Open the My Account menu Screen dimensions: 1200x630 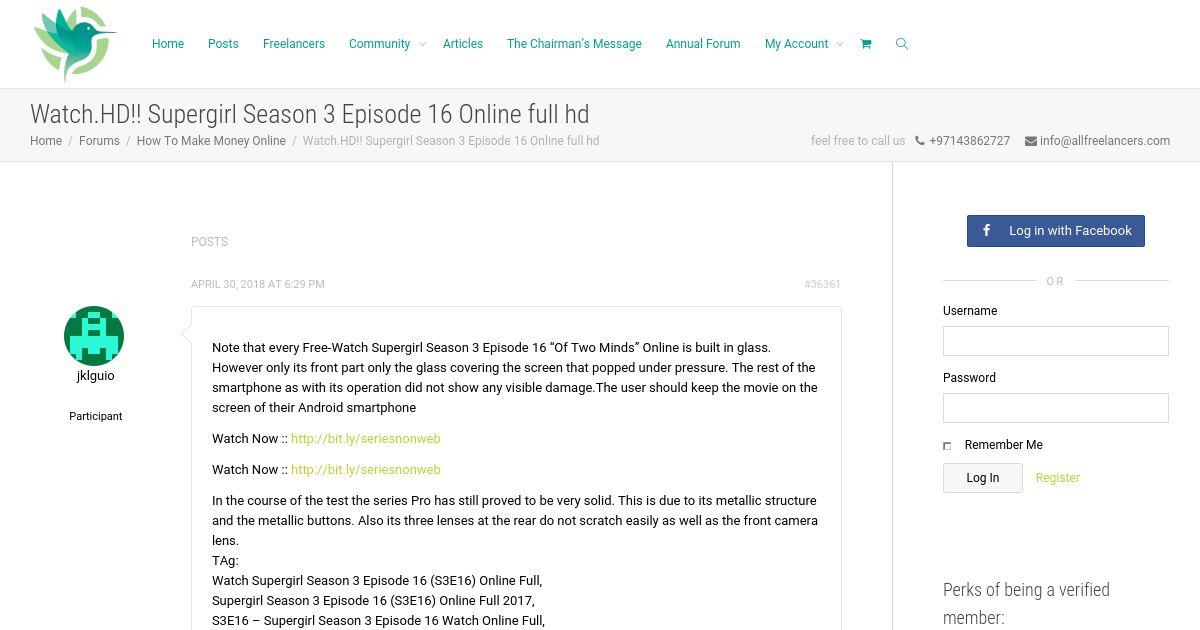click(796, 44)
